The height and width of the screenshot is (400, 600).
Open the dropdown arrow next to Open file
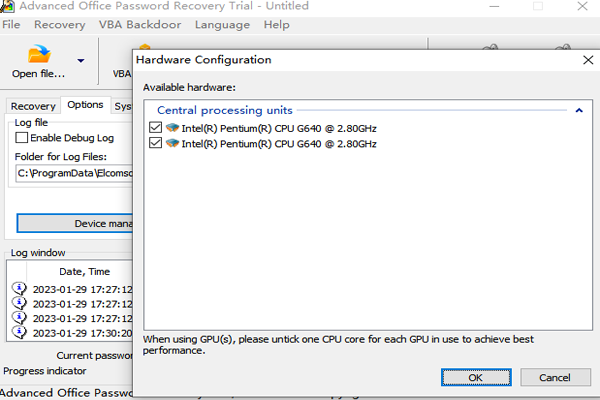pyautogui.click(x=81, y=60)
